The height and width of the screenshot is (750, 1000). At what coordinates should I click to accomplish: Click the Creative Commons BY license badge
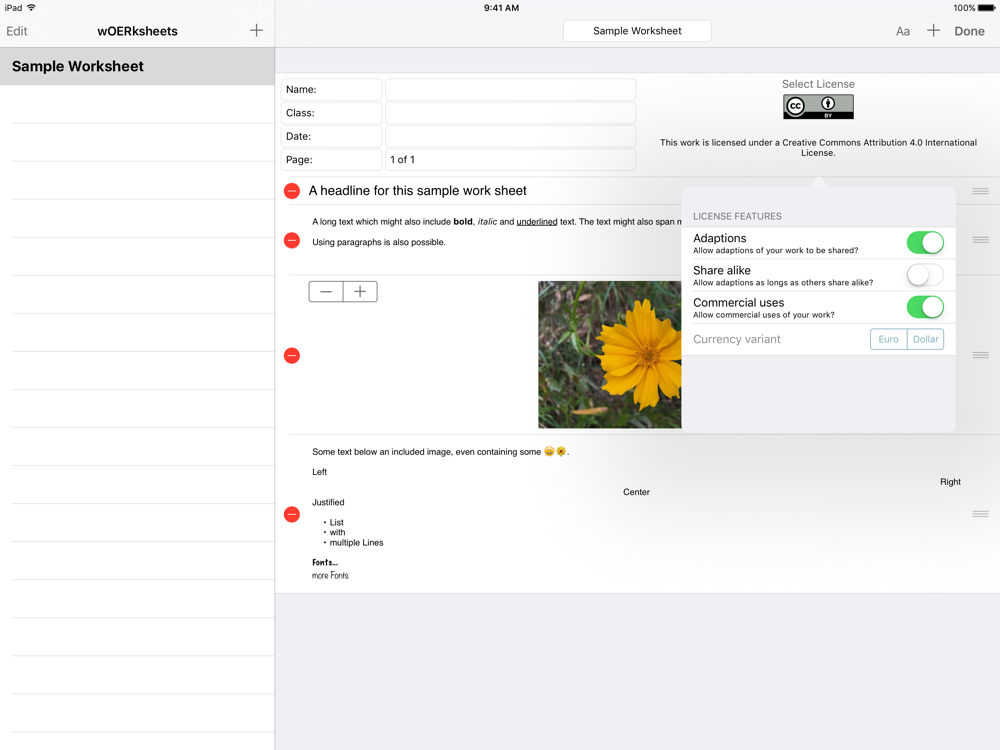coord(818,107)
